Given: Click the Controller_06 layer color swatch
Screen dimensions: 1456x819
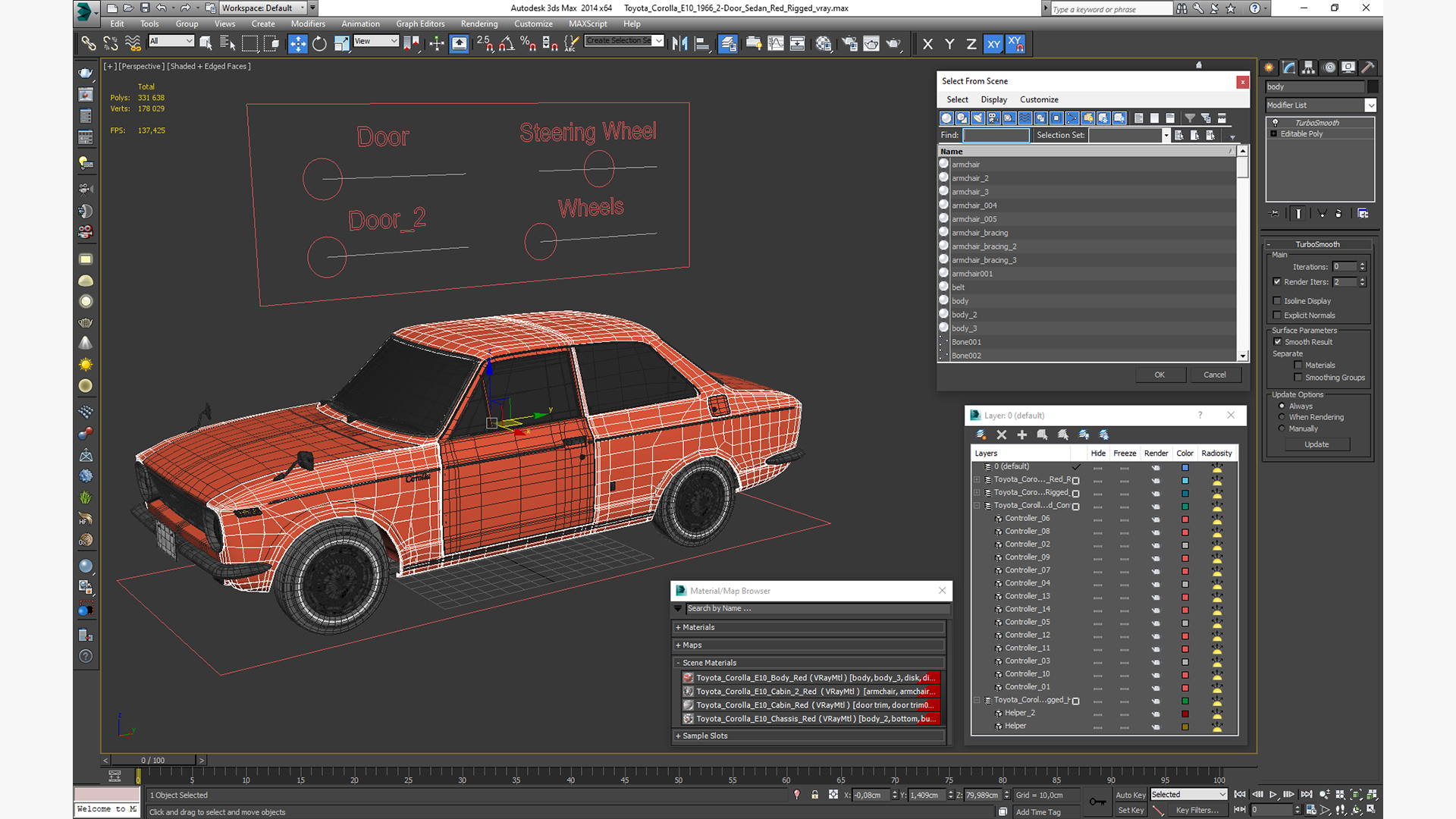Looking at the screenshot, I should coord(1185,519).
